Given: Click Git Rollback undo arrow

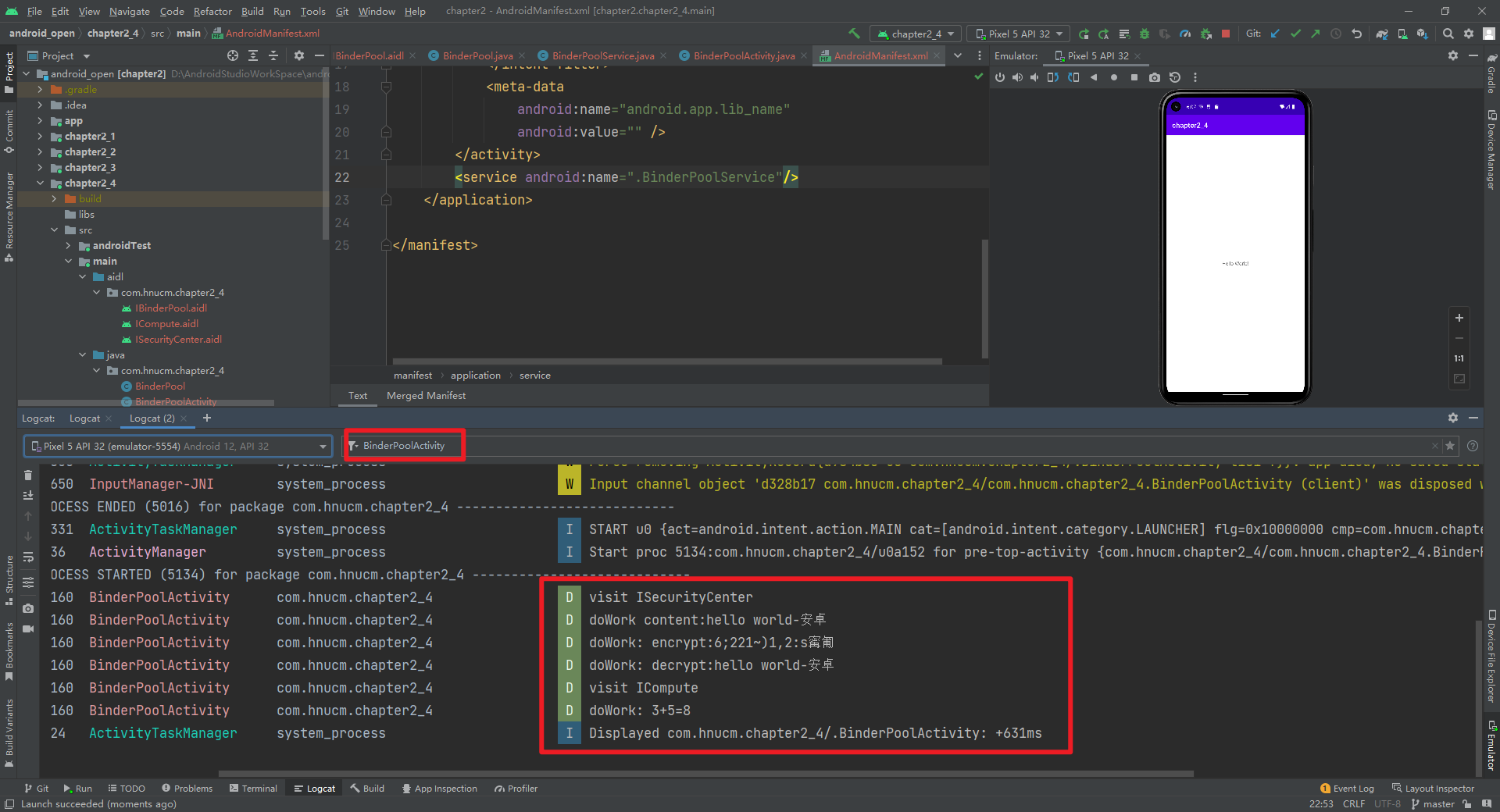Looking at the screenshot, I should tap(1356, 34).
